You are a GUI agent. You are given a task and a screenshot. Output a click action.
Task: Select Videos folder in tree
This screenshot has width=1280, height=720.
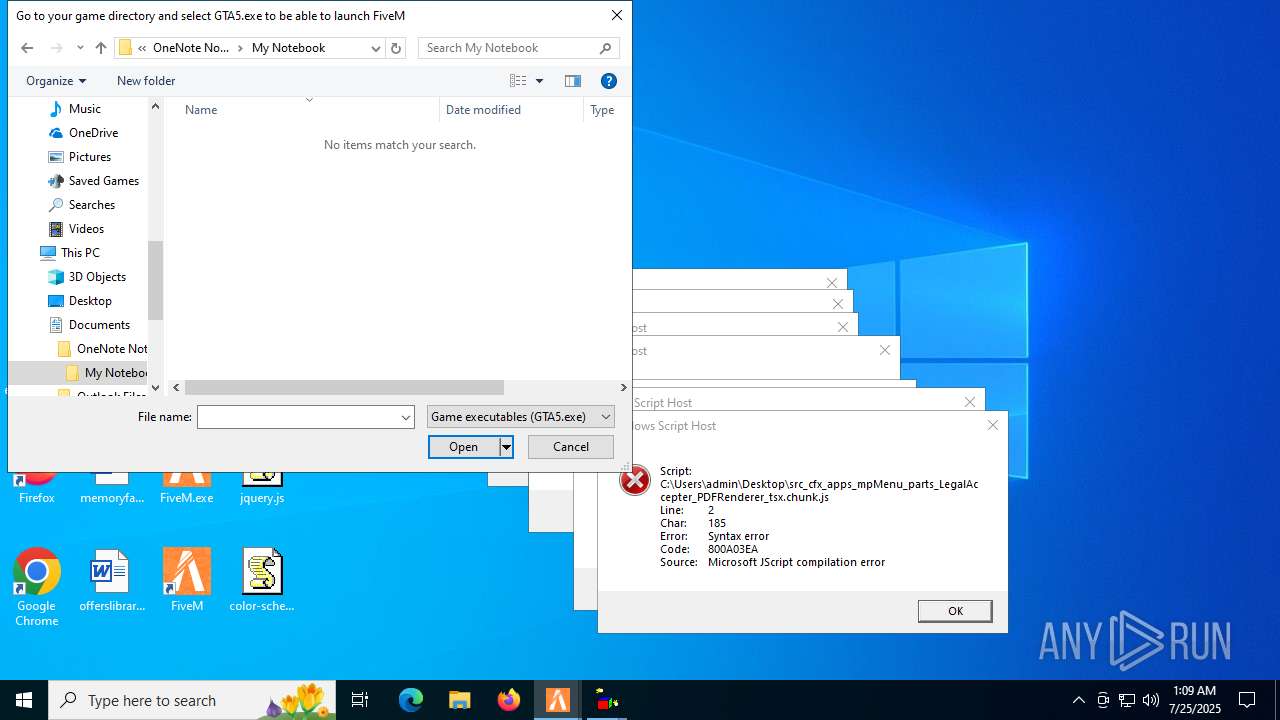[86, 229]
